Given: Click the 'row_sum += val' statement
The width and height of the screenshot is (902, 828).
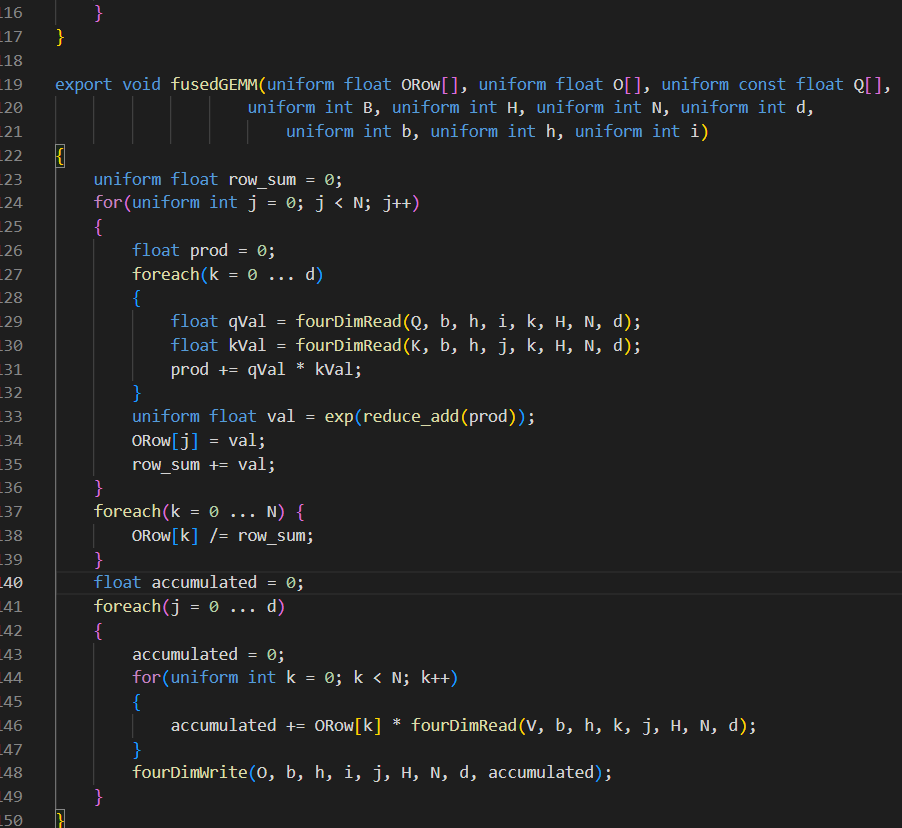Looking at the screenshot, I should tap(204, 464).
